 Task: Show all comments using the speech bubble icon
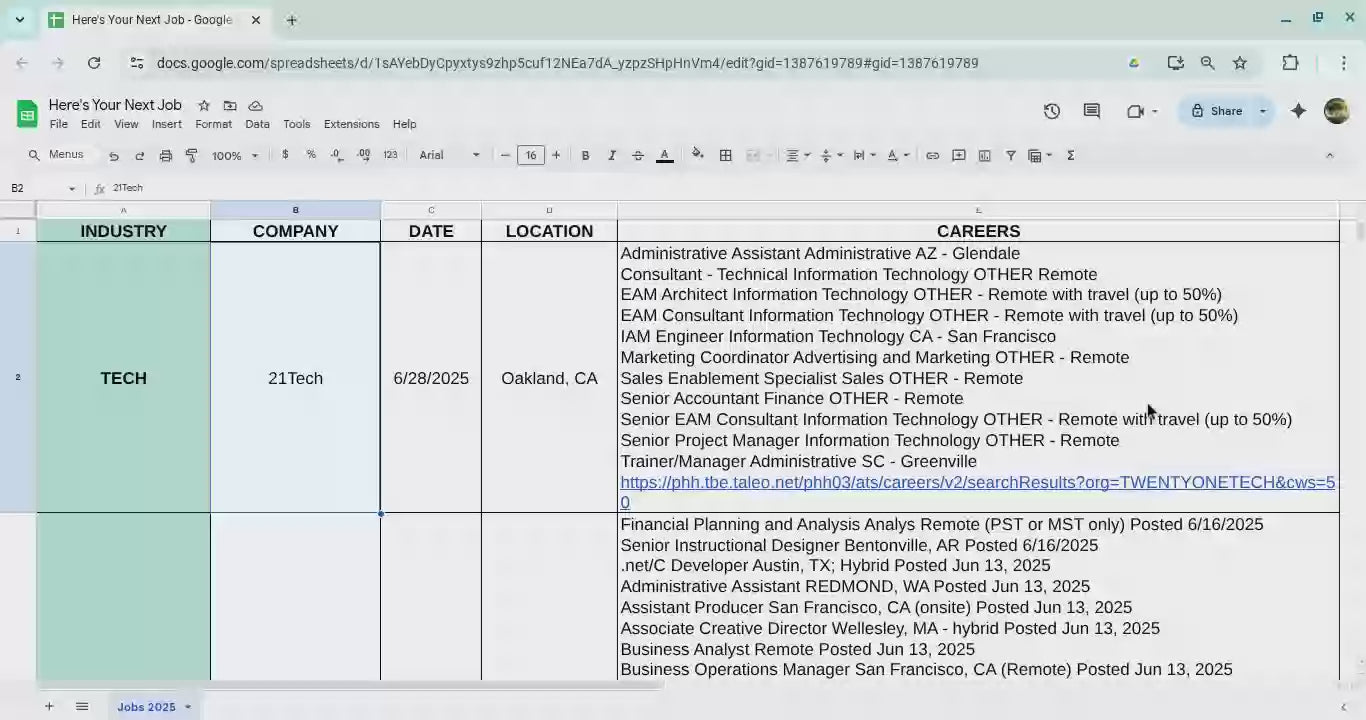click(x=1092, y=111)
